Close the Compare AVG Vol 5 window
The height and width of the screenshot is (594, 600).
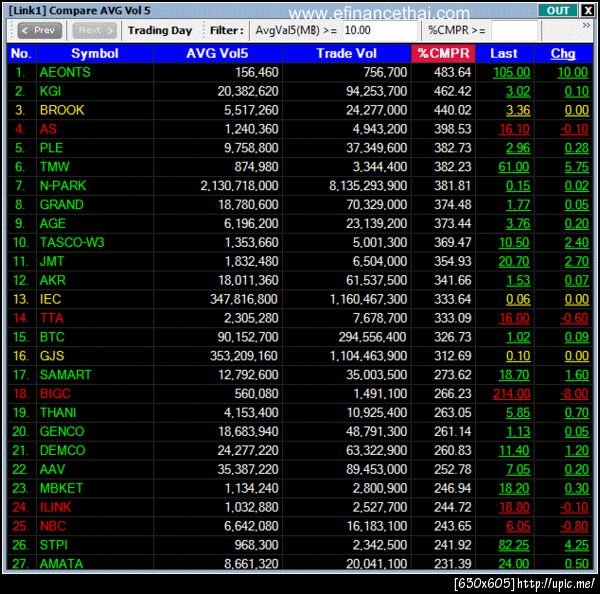(x=587, y=10)
